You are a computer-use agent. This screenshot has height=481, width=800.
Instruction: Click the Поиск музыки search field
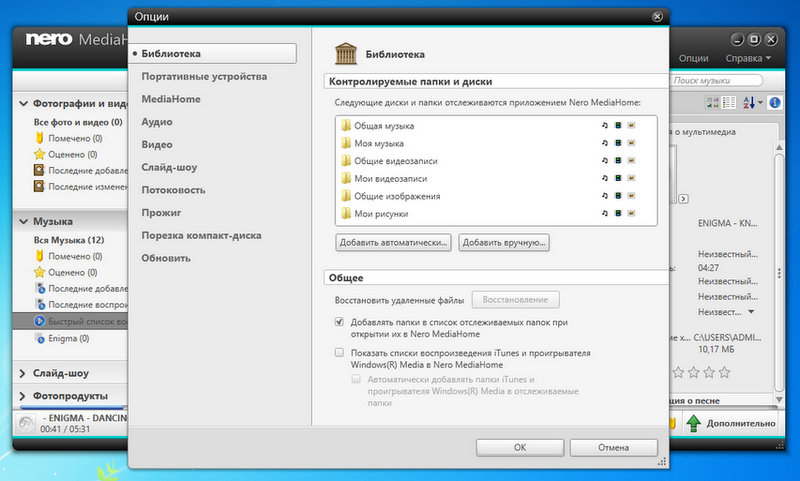[715, 81]
